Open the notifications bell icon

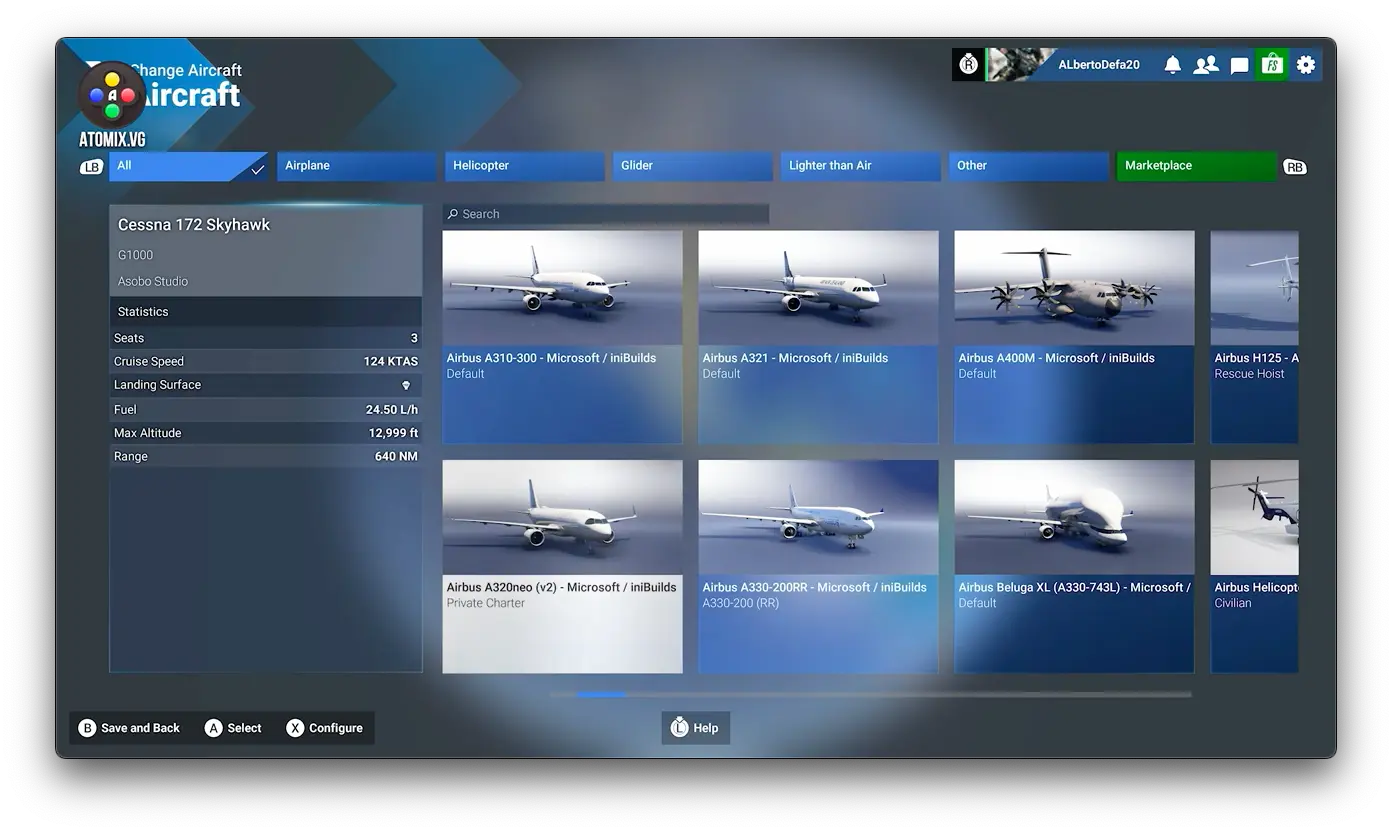pyautogui.click(x=1172, y=65)
